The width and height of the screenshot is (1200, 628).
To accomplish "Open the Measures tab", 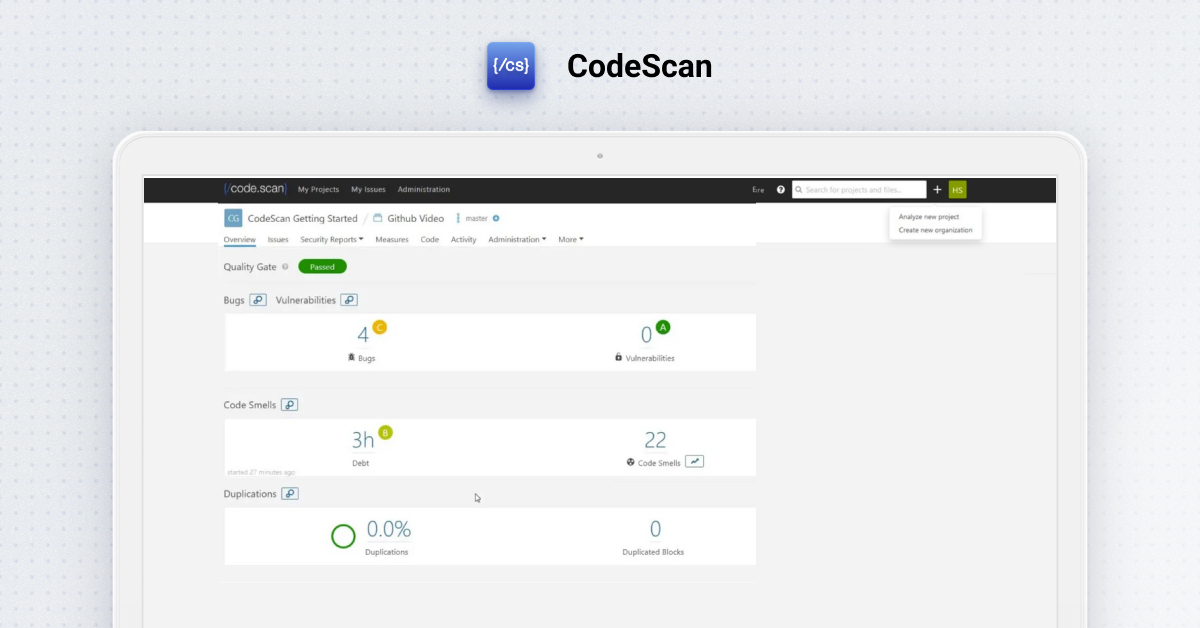I will point(392,240).
